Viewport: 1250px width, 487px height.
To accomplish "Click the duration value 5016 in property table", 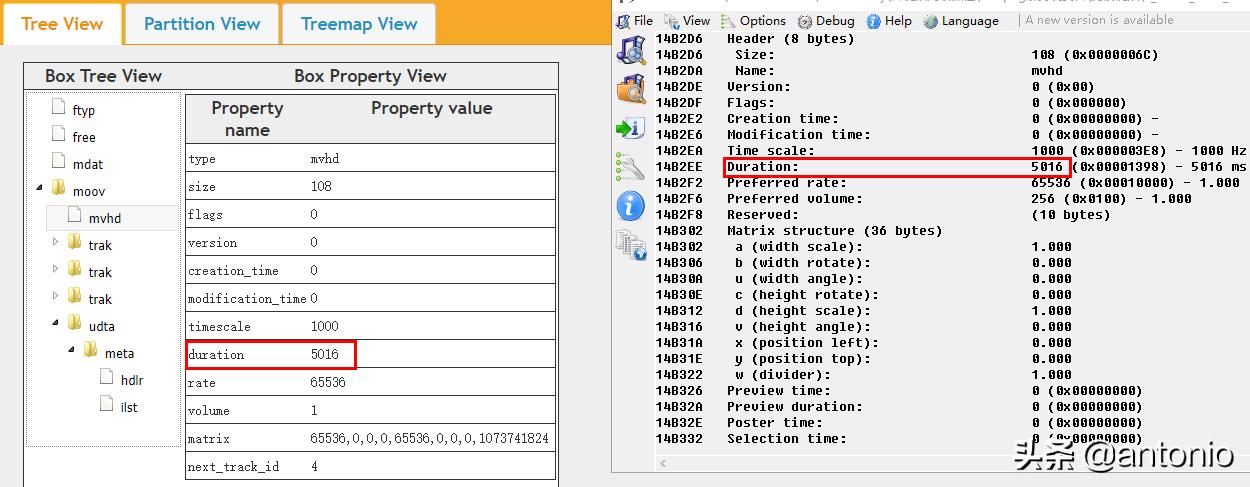I will coord(325,355).
